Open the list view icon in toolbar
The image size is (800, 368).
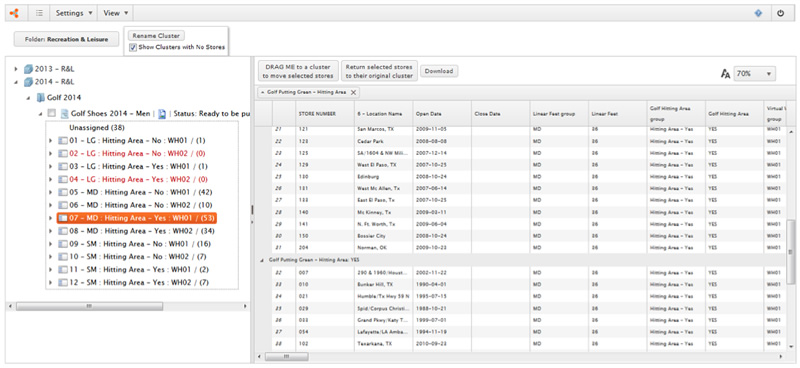(39, 13)
